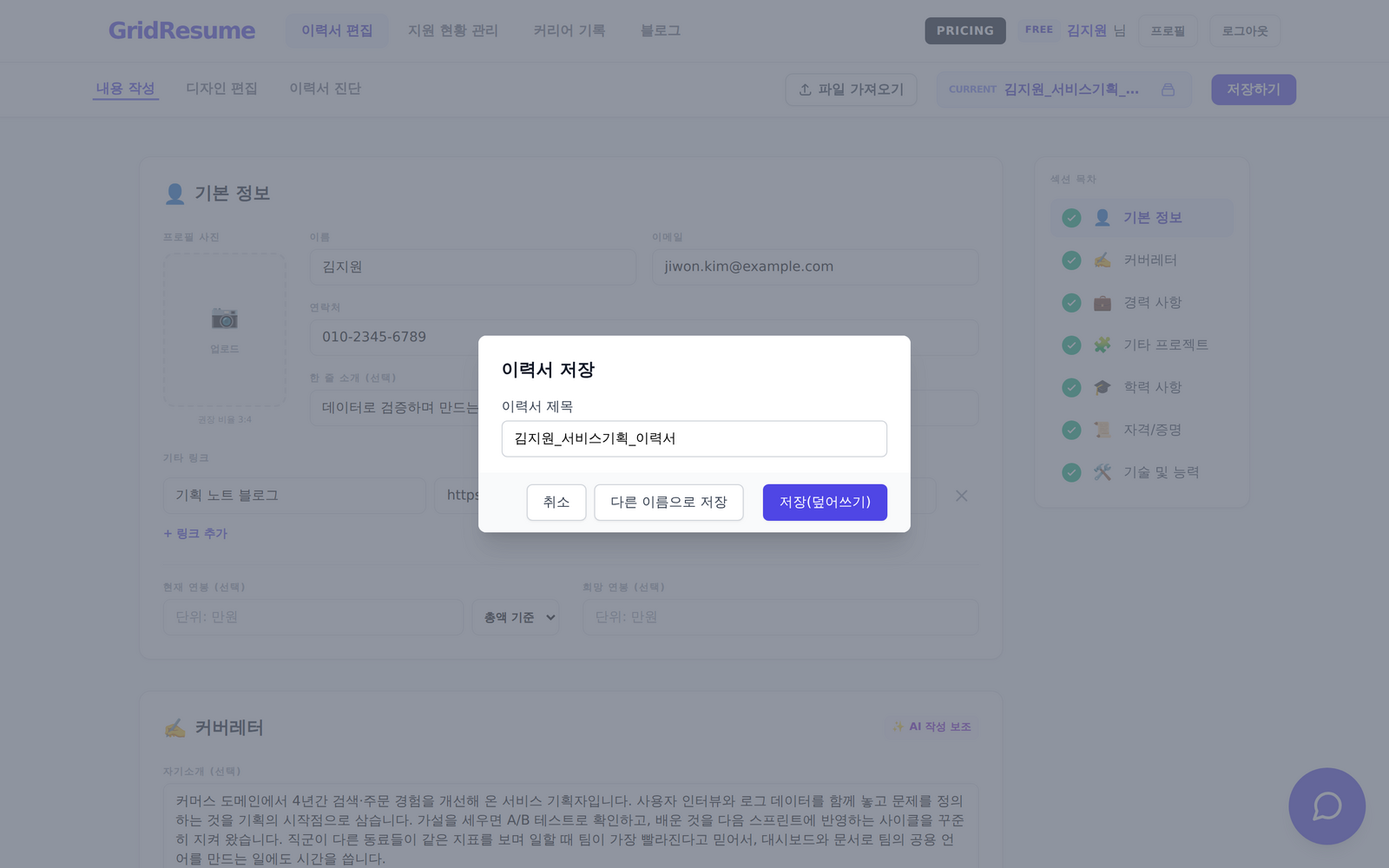This screenshot has width=1389, height=868.
Task: Click the camera upload icon for profile photo
Action: [x=225, y=318]
